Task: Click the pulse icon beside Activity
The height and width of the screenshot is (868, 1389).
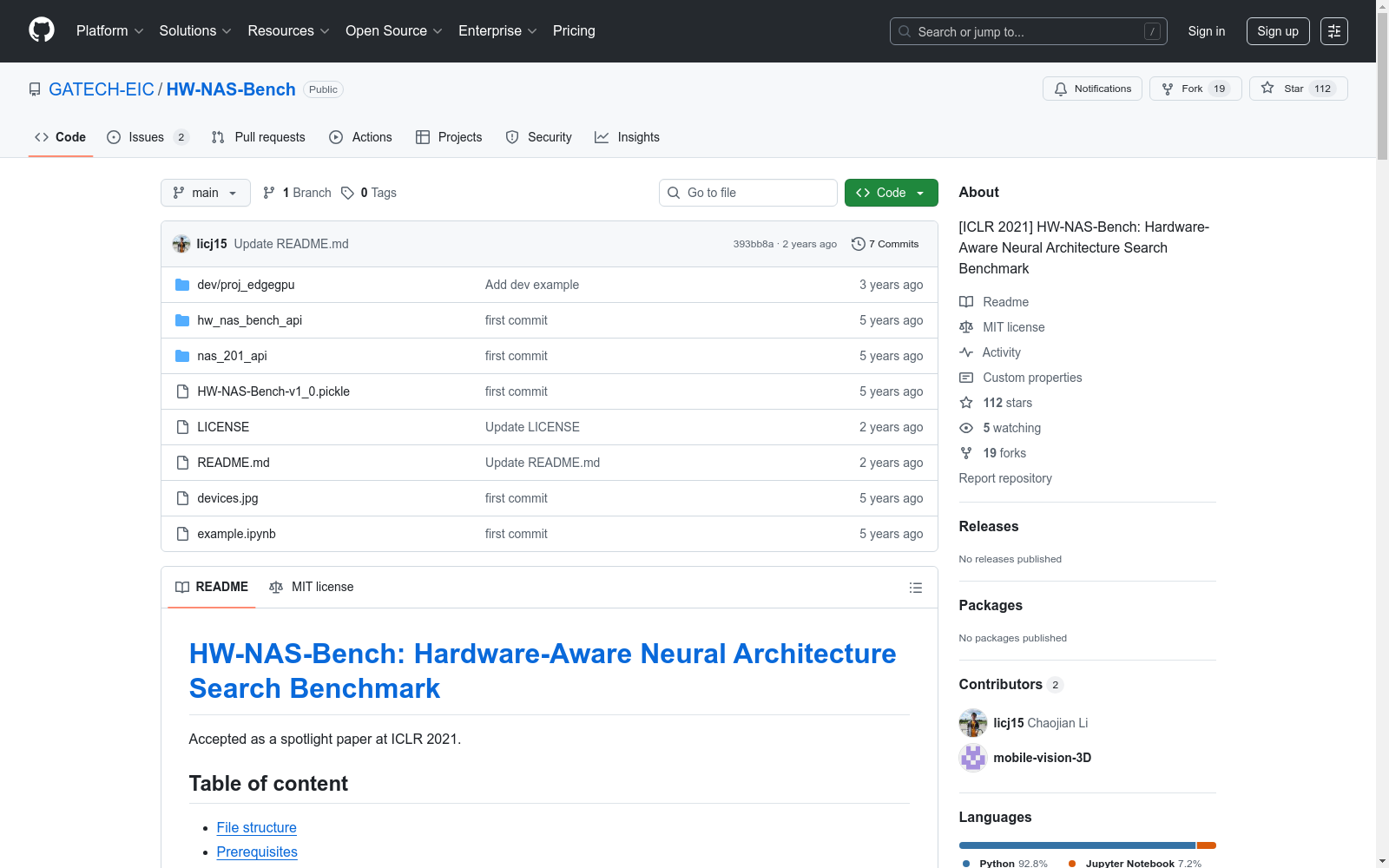Action: (966, 352)
